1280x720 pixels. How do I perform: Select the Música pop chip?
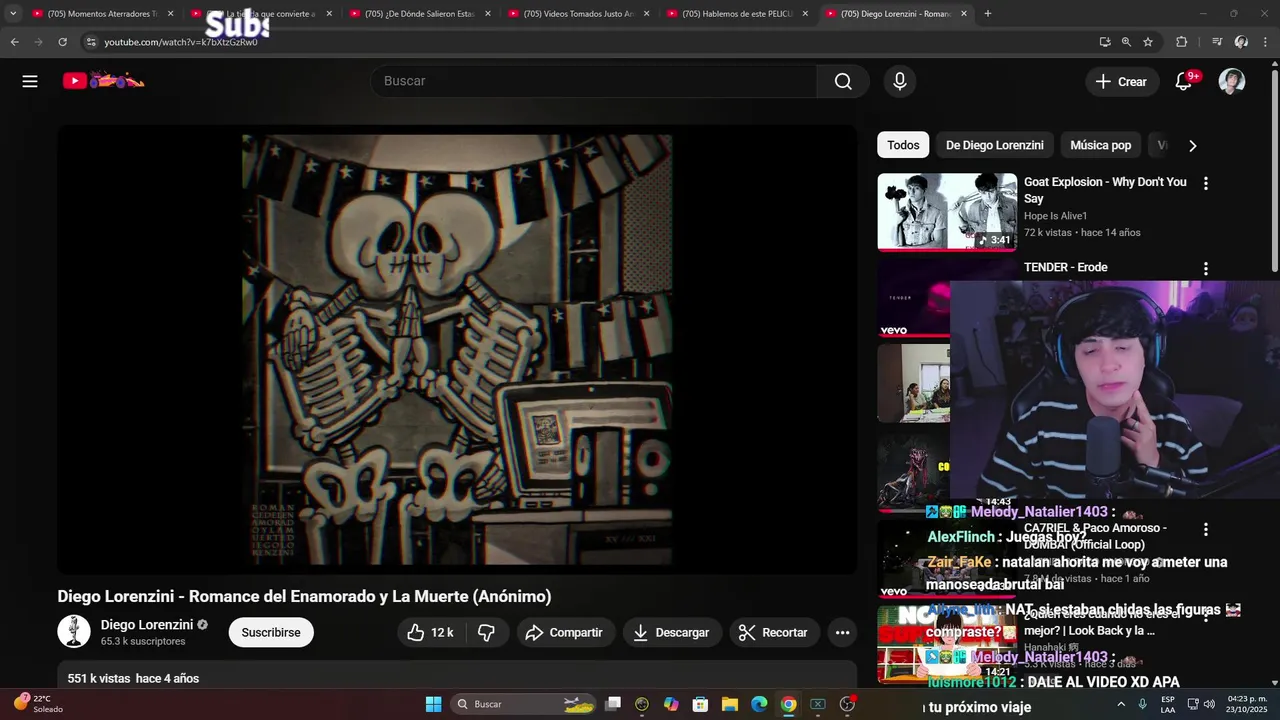[x=1100, y=145]
